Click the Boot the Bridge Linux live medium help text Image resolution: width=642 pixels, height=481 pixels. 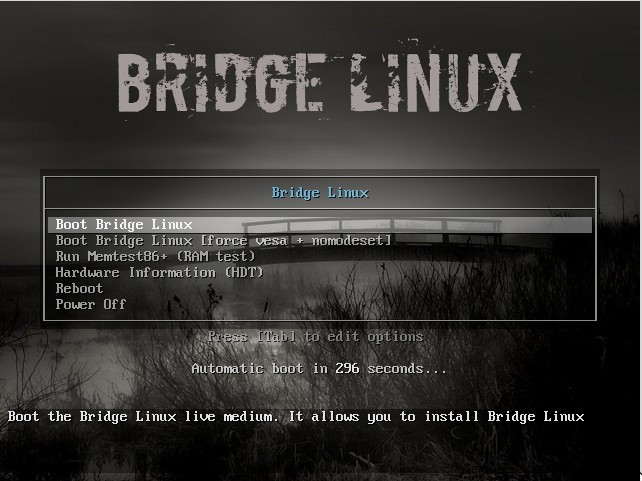tap(296, 417)
